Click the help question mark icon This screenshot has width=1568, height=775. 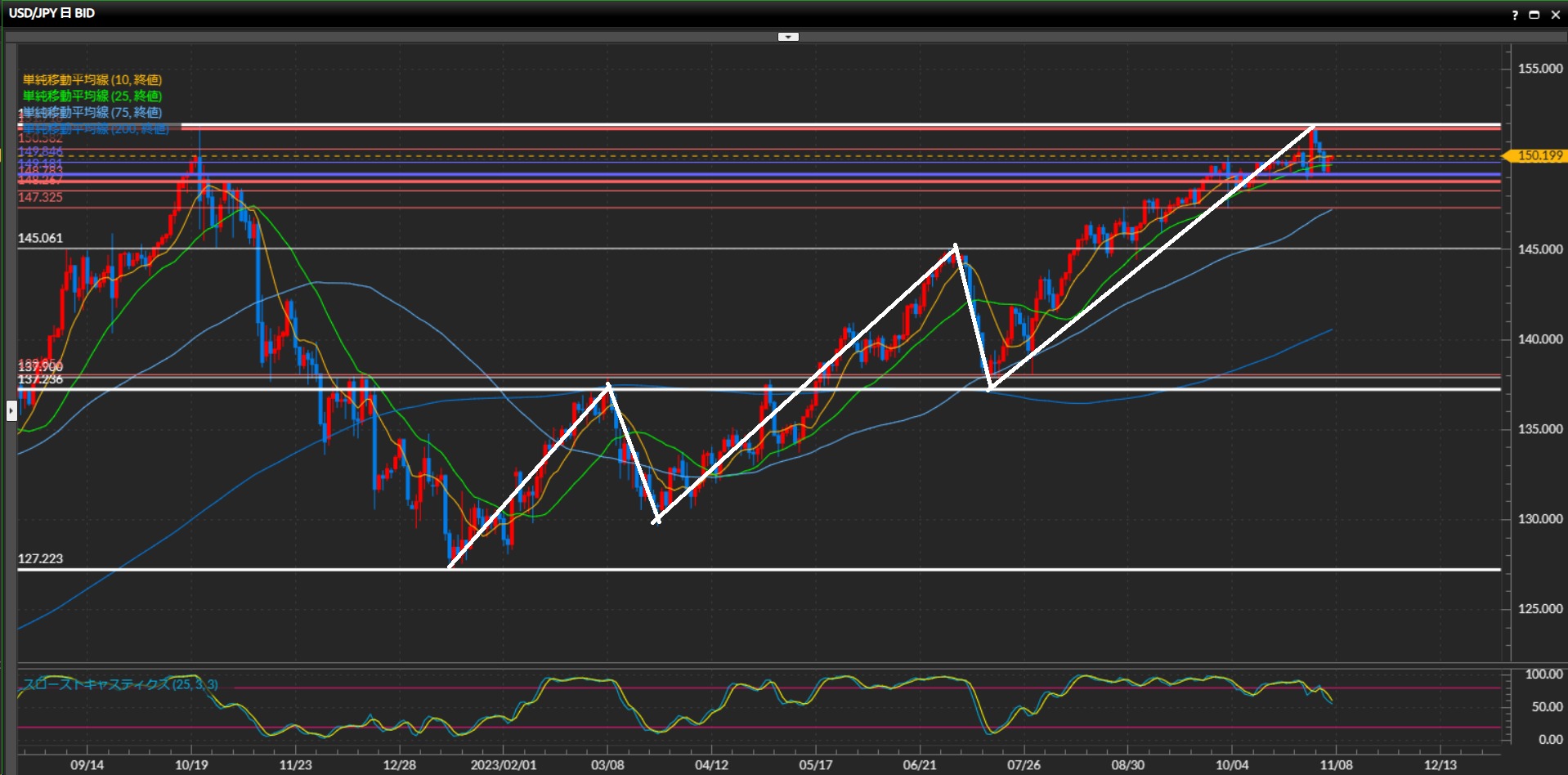click(x=1515, y=15)
